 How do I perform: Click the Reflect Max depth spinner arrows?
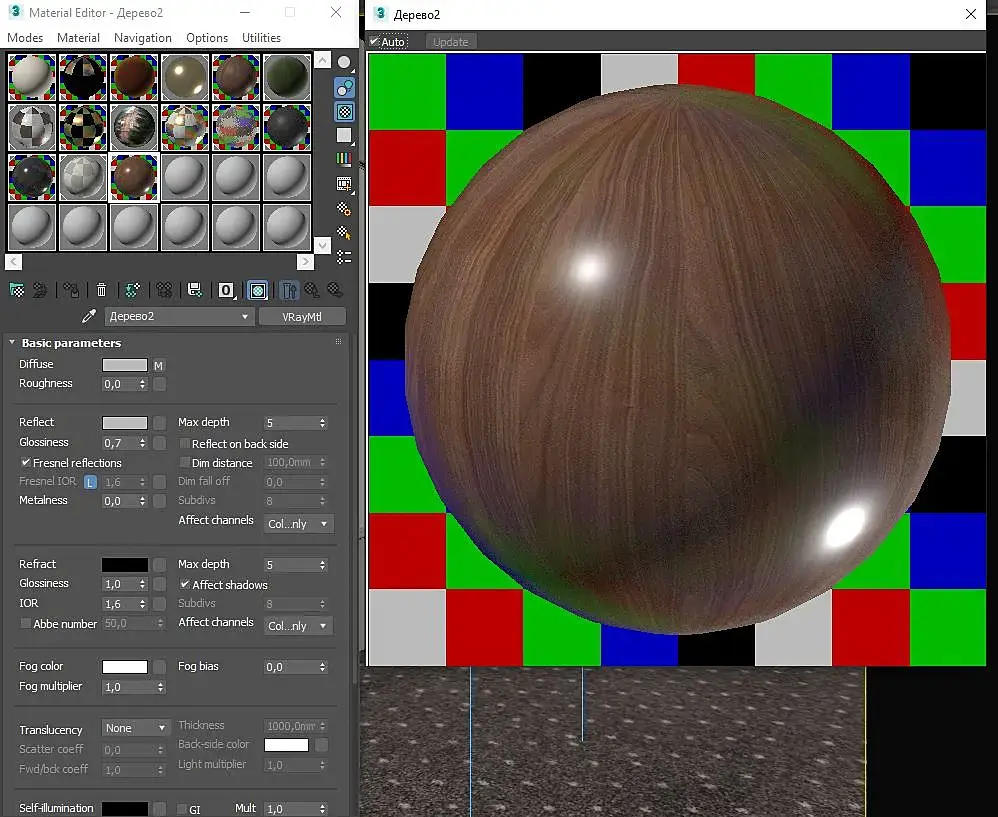(x=322, y=423)
